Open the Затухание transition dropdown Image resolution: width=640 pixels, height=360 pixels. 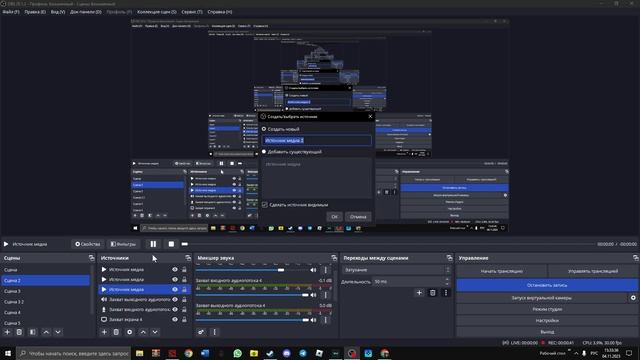396,270
